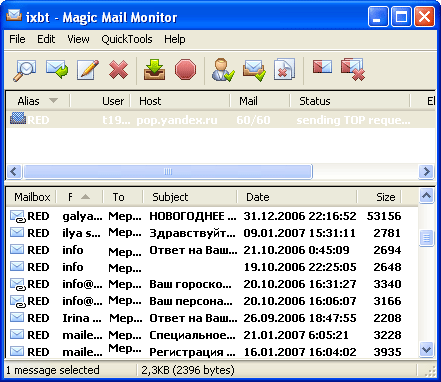Click size value 53156

pos(384,216)
